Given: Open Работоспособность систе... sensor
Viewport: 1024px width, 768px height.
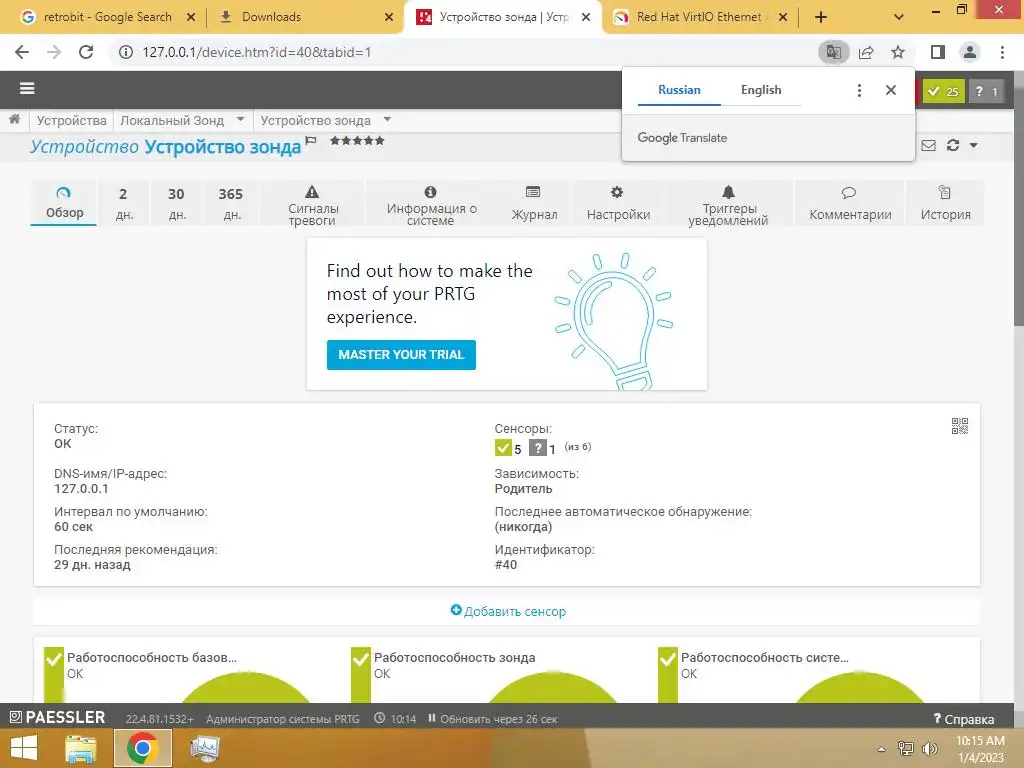Looking at the screenshot, I should point(765,658).
